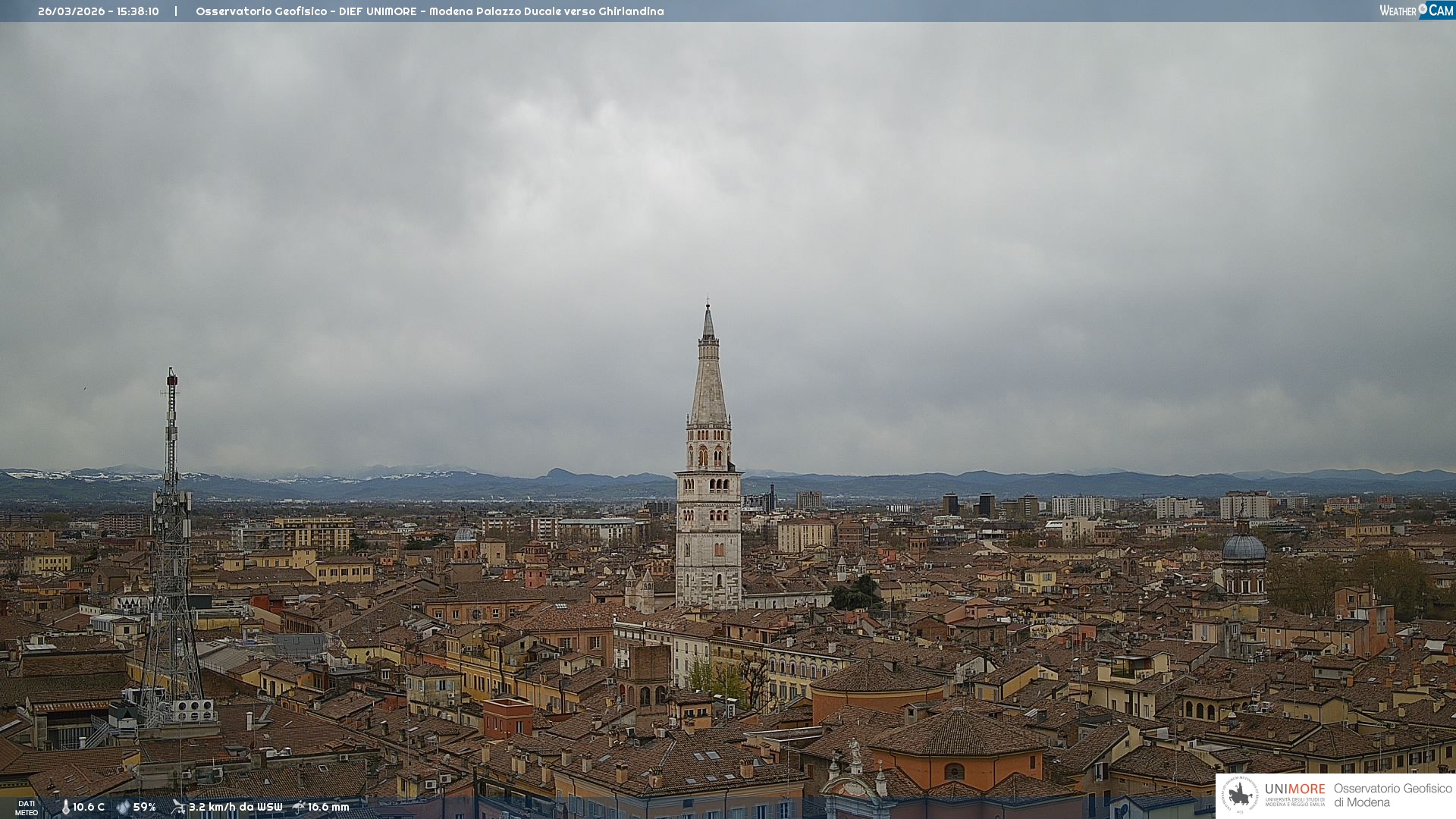Click the umbrella rainfall icon
The width and height of the screenshot is (1456, 819).
point(299,807)
